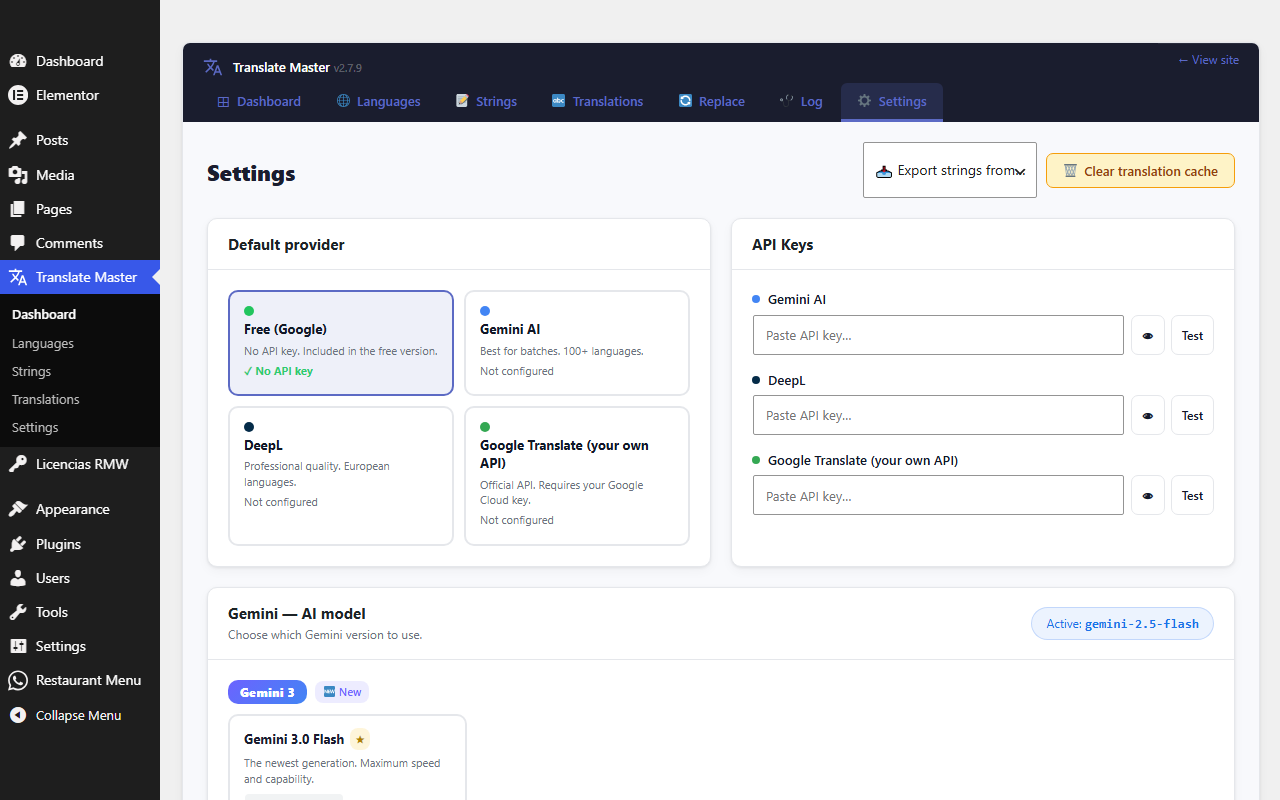This screenshot has width=1280, height=800.
Task: Click the globe icon on Languages tab
Action: pos(343,101)
